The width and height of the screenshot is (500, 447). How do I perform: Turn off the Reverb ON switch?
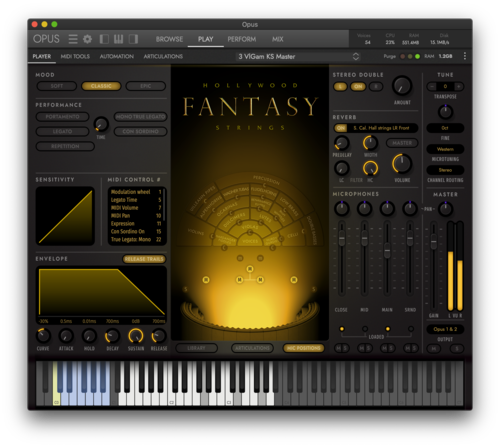pyautogui.click(x=341, y=128)
